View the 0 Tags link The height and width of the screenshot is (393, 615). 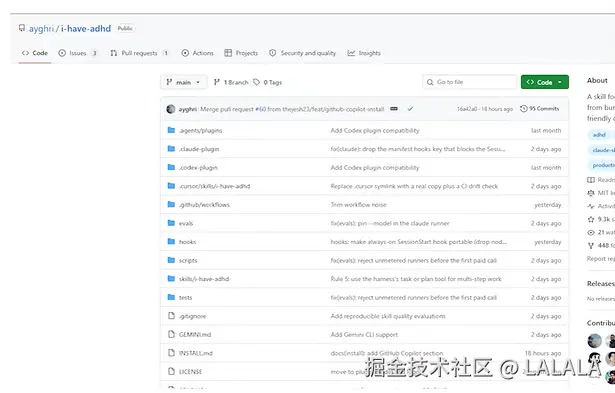click(267, 82)
